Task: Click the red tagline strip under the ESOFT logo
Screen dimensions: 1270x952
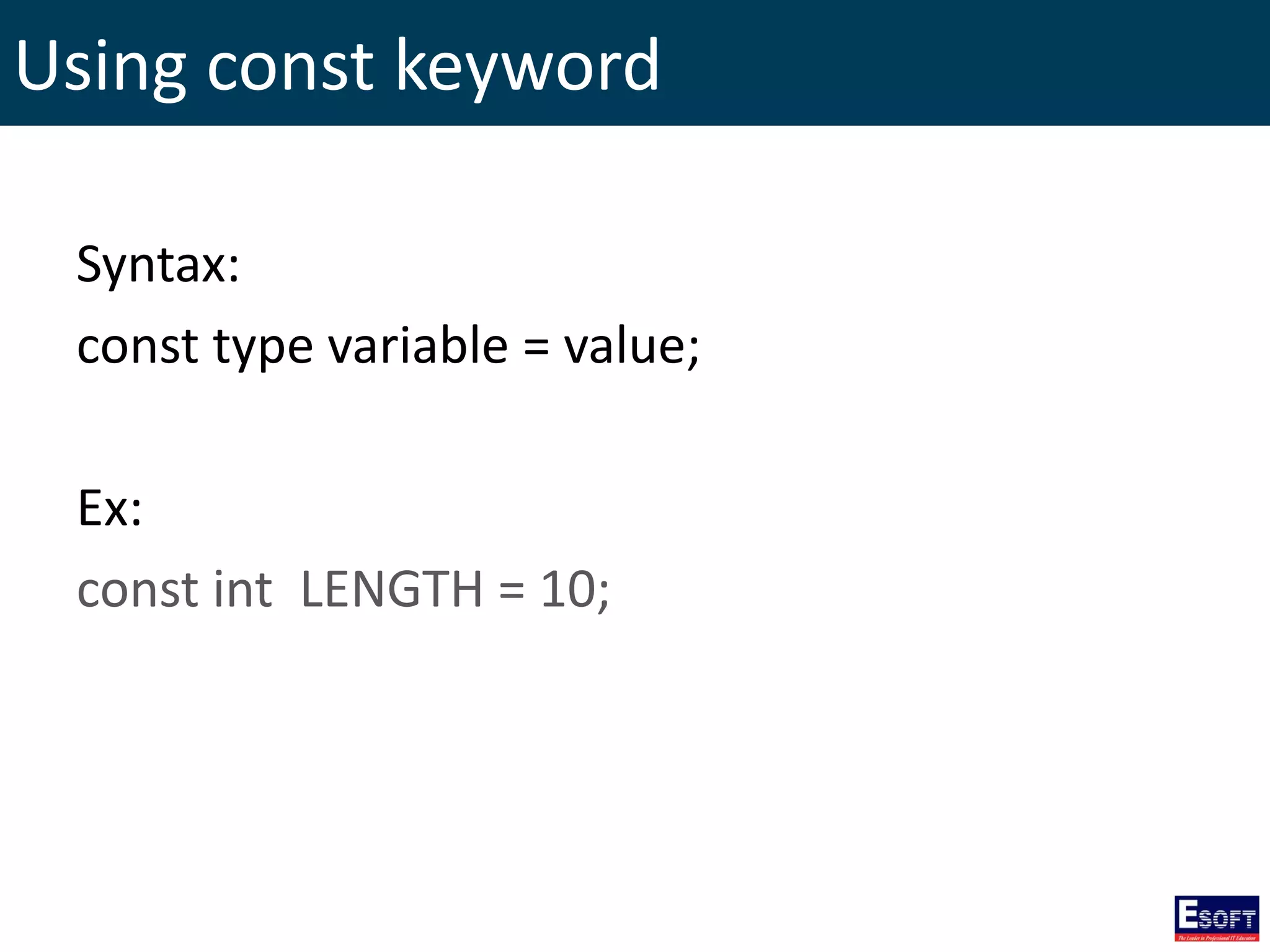Action: 1216,938
